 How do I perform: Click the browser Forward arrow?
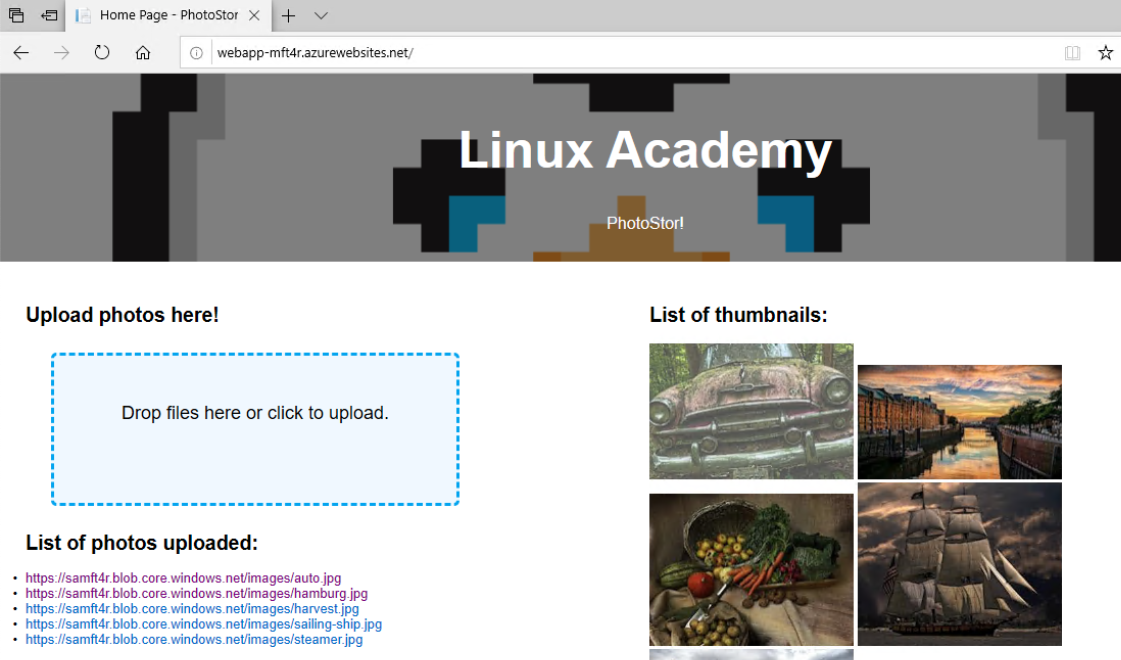pos(61,52)
